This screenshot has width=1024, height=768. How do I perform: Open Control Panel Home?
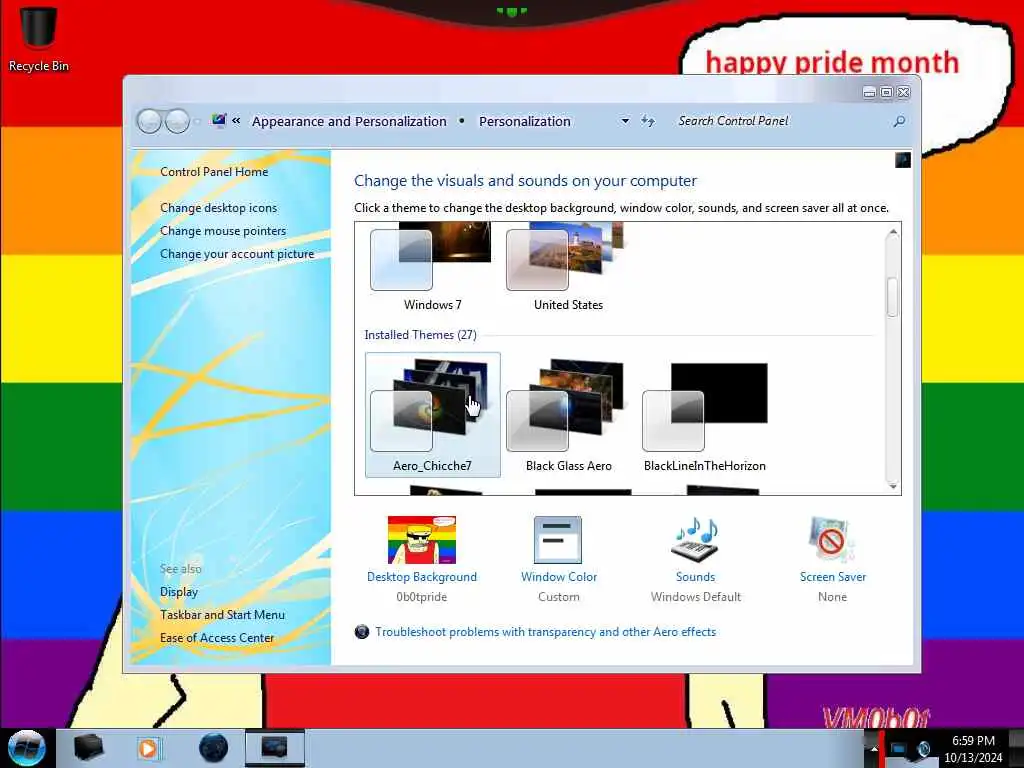pos(214,172)
